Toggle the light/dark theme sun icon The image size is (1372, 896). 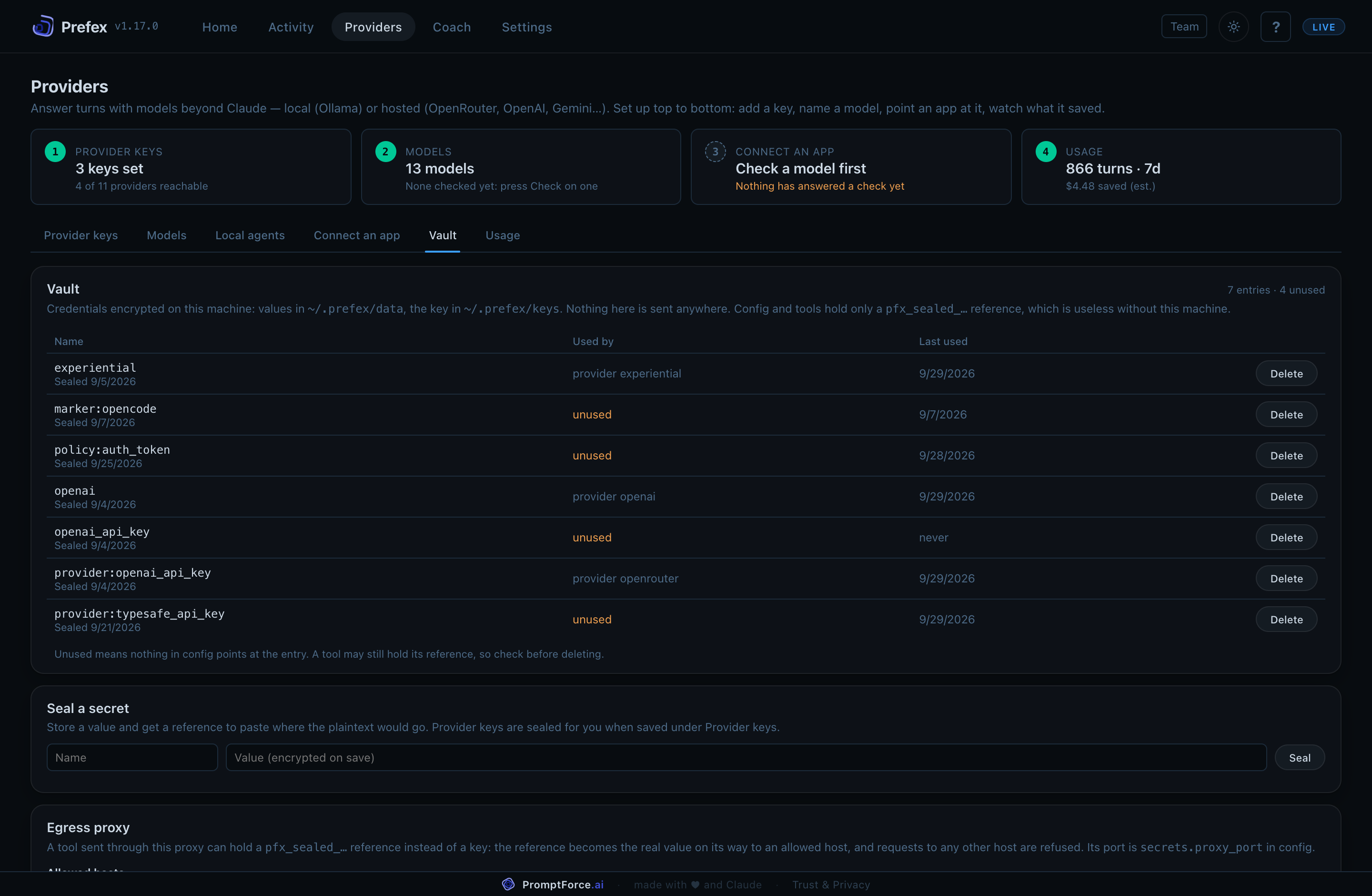[1234, 27]
